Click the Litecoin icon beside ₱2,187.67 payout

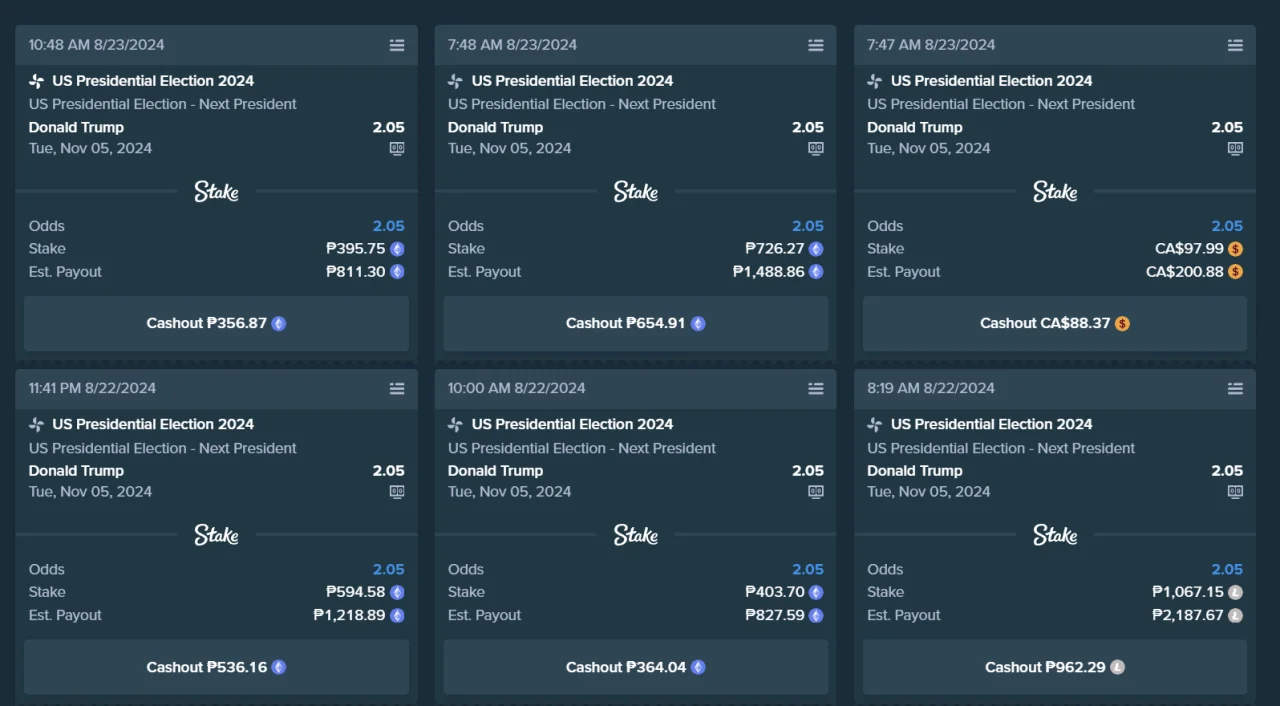[1235, 615]
